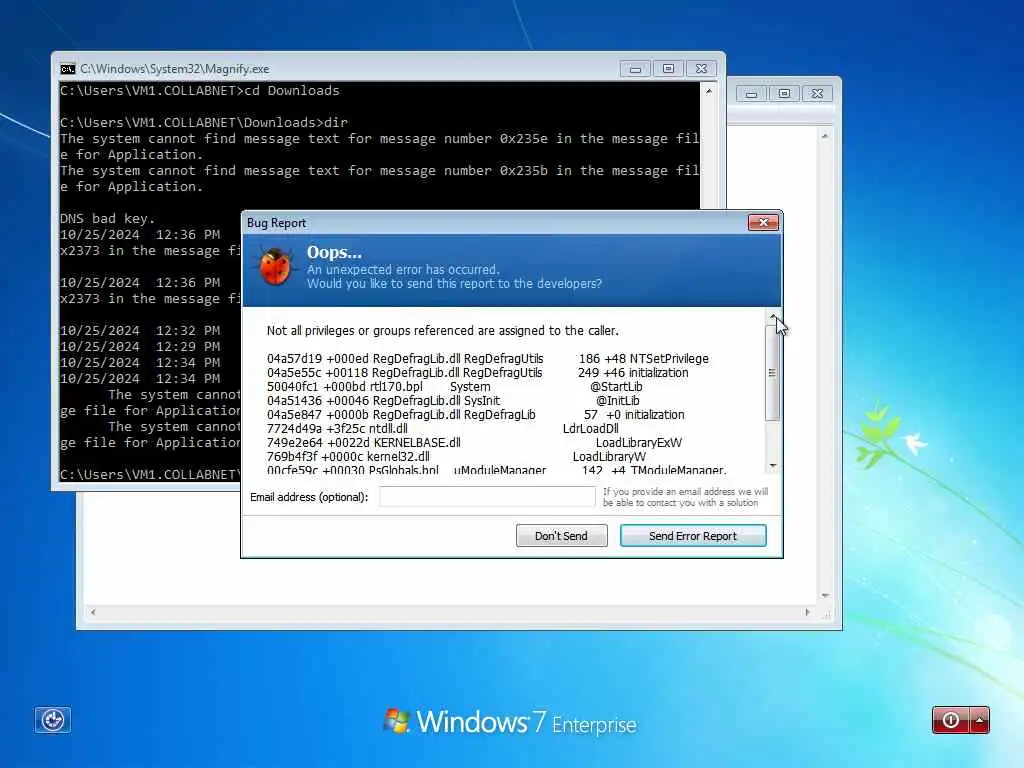1024x768 pixels.
Task: Click the Windows 7 Enterprise logo
Action: [510, 722]
